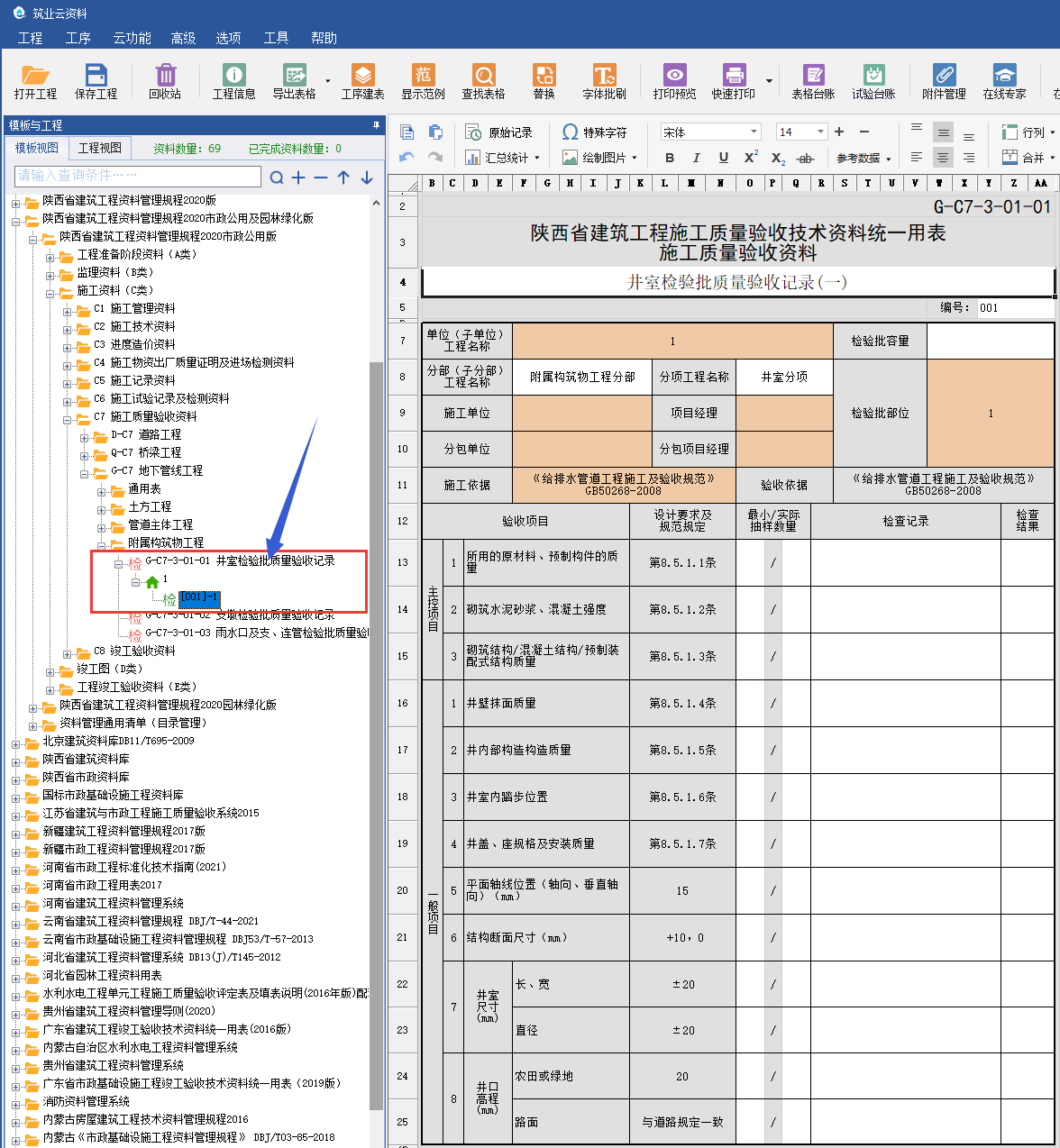Open 附件管理 attachment manager
This screenshot has height=1148, width=1060.
tap(944, 76)
